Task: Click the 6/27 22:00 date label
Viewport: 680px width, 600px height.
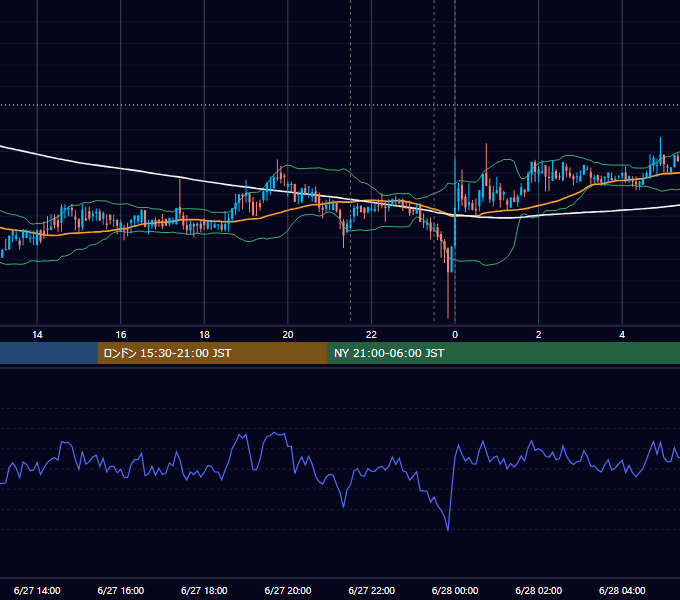Action: (372, 590)
